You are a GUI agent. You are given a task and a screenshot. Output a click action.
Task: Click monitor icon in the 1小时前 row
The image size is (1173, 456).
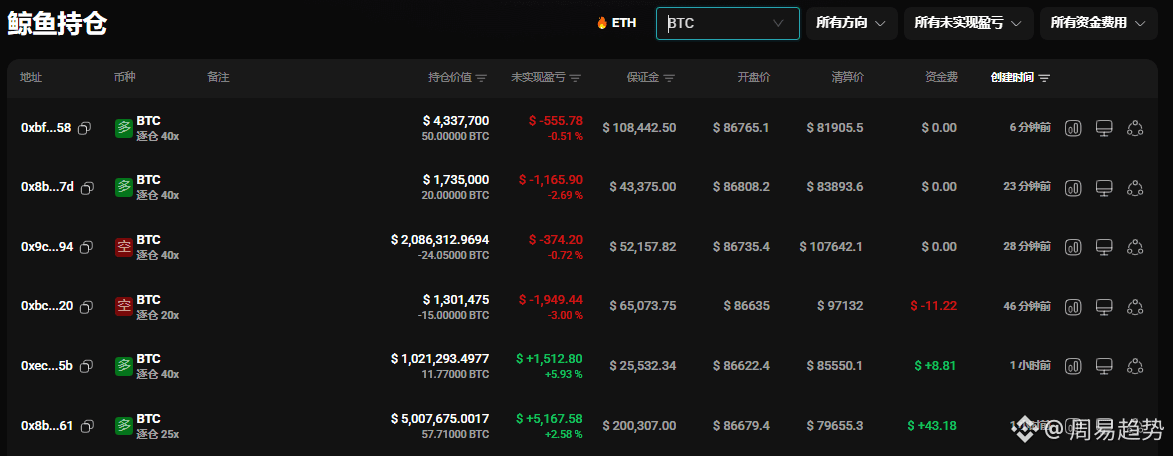coord(1104,366)
